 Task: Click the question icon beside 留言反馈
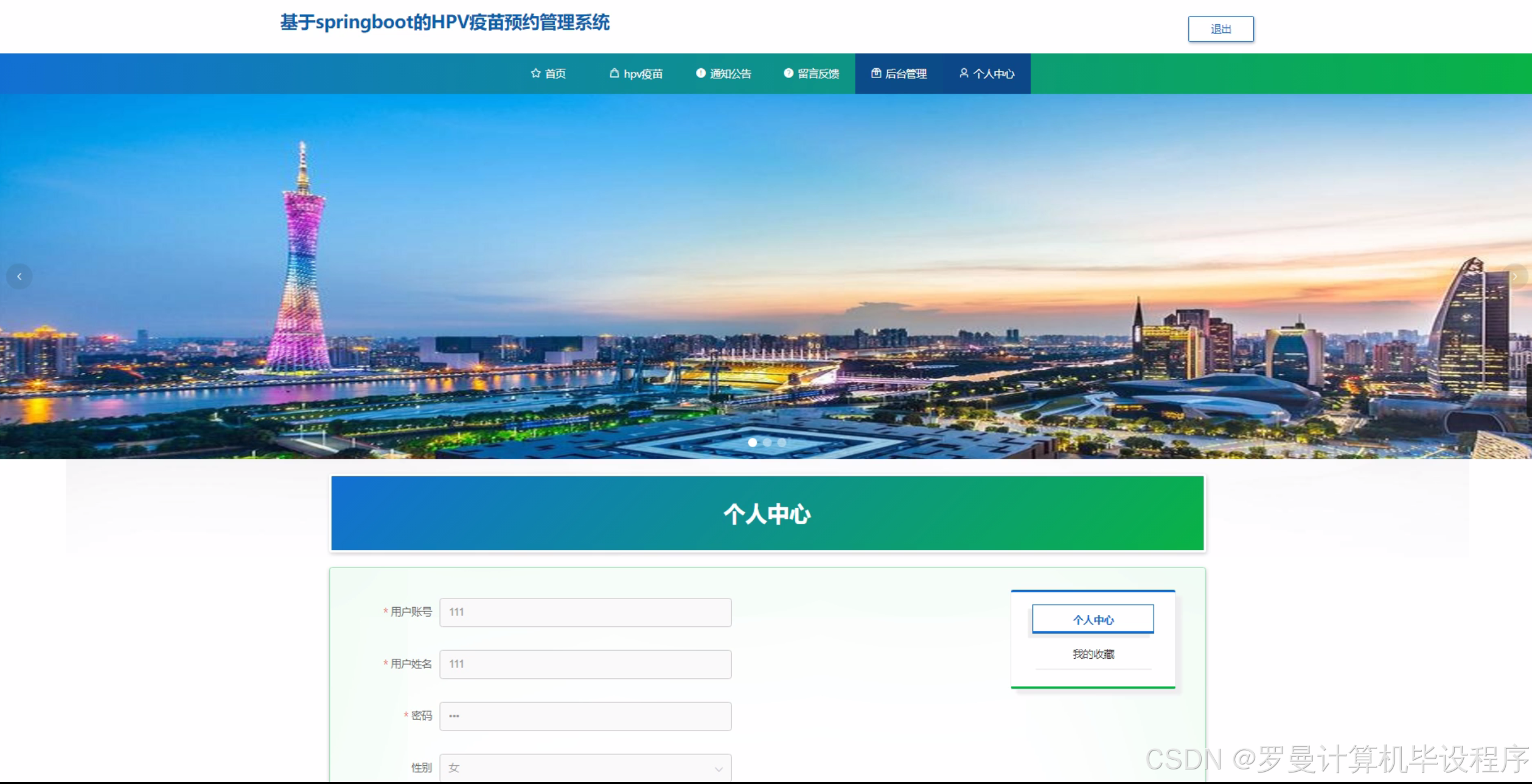[789, 74]
